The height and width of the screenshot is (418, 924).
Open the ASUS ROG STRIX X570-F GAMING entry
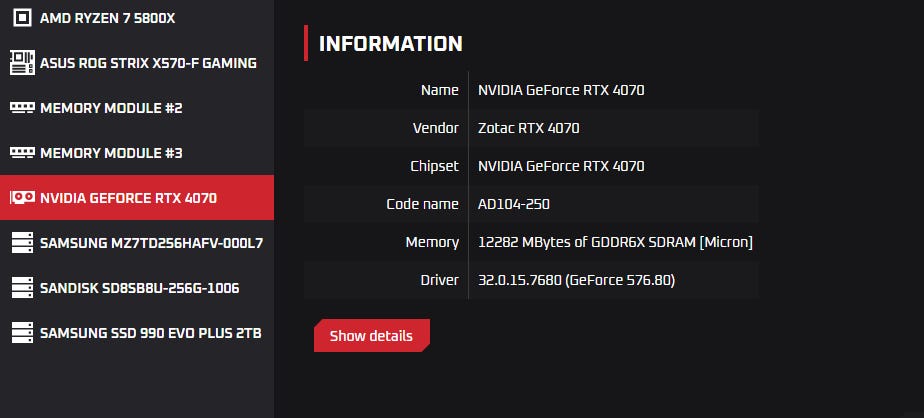[148, 63]
